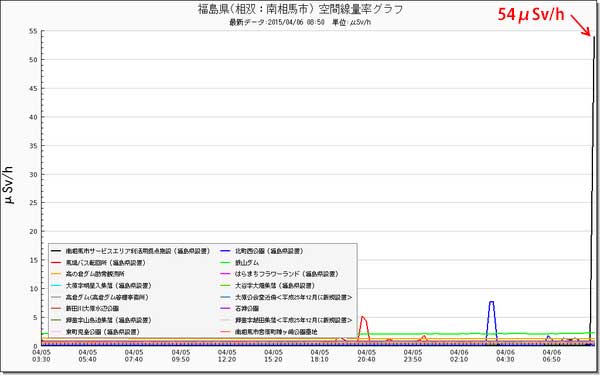
Task: Click the y-axis tick label 20
Action: click(33, 232)
